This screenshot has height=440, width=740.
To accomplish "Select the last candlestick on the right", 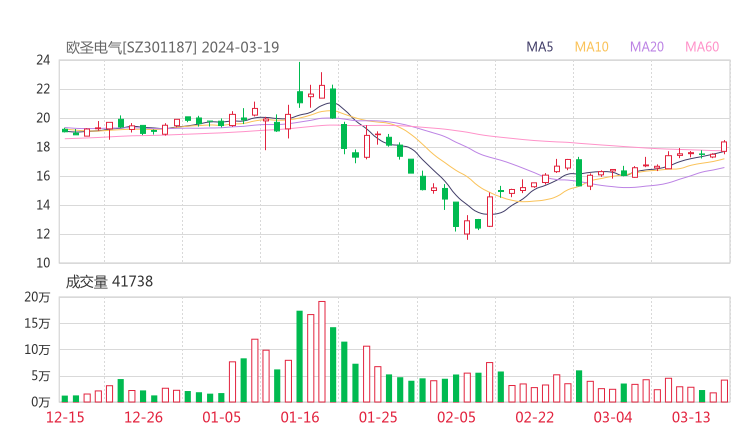I will (724, 146).
